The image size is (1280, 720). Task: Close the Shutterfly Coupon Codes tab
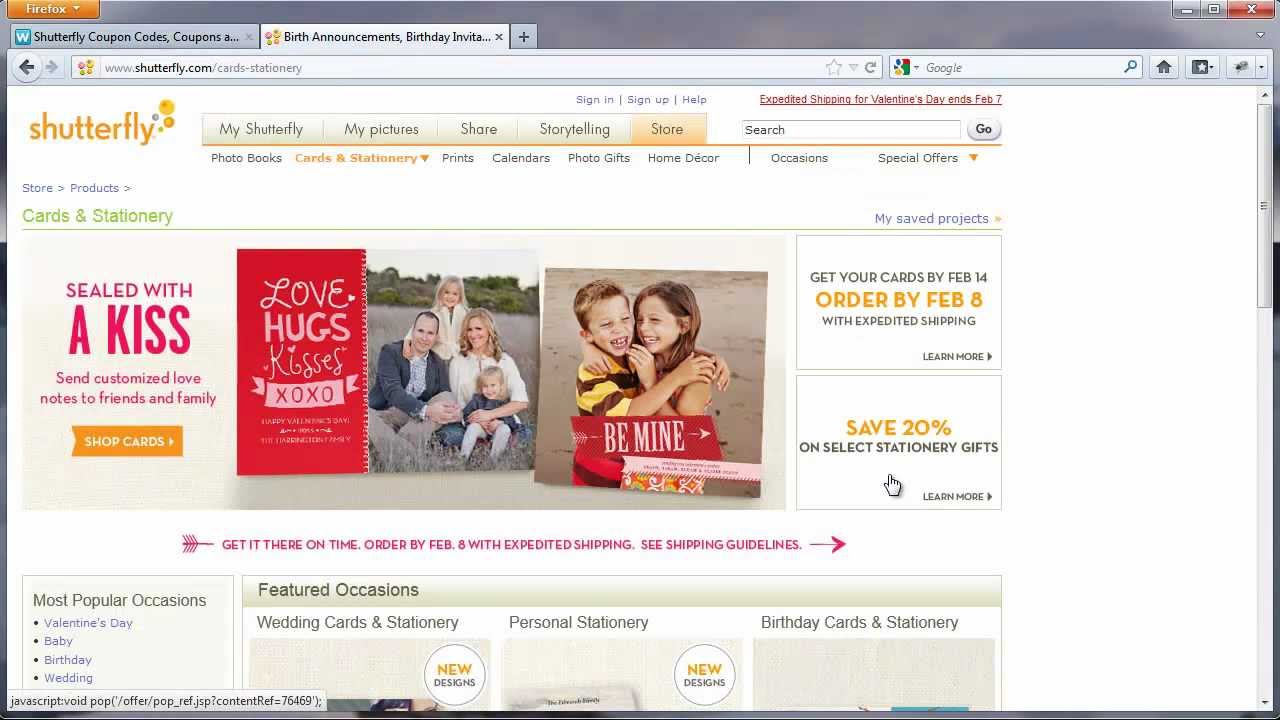click(249, 37)
